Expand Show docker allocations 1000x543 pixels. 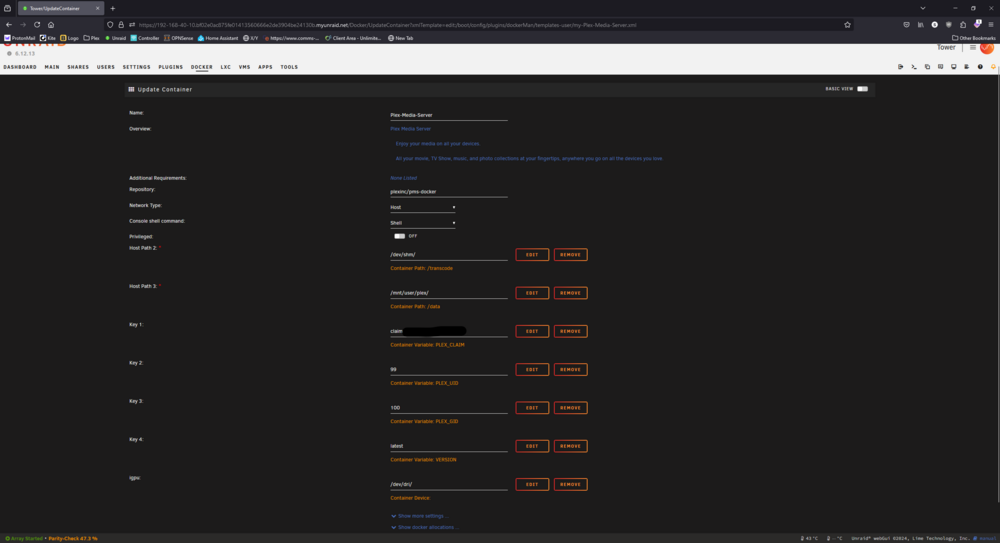[x=425, y=528]
